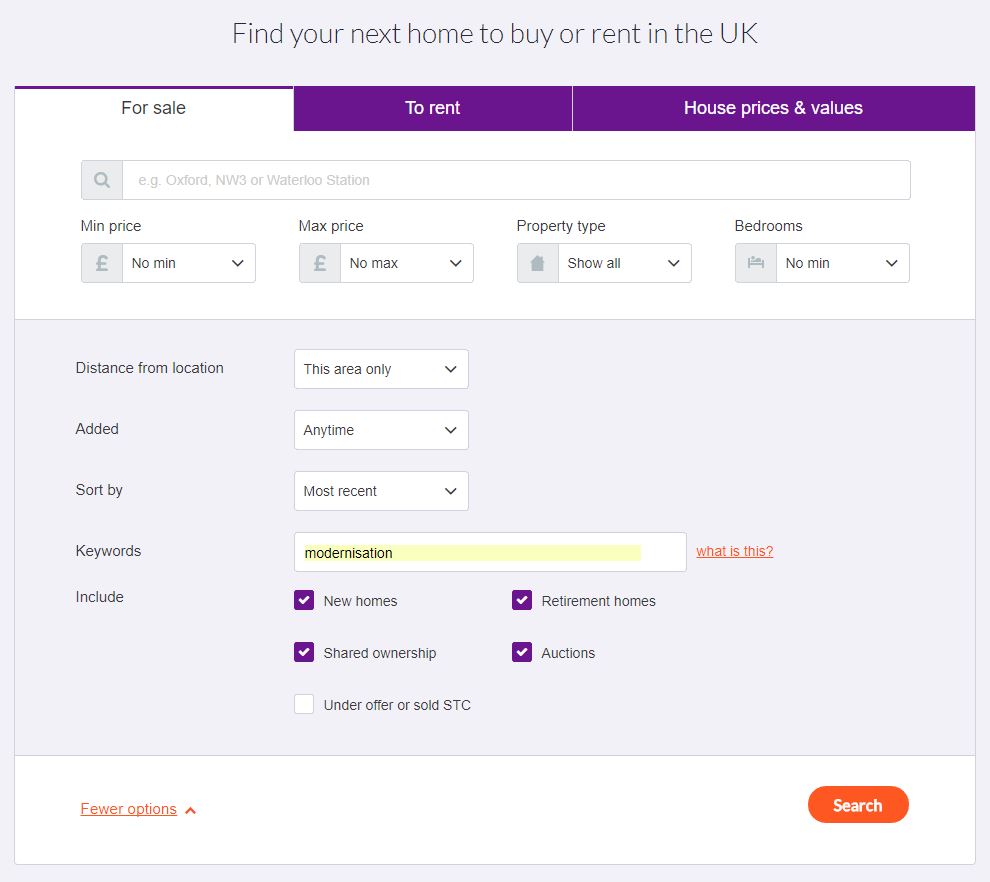Screen dimensions: 990x882
Task: Uncheck the Retirement homes checkbox
Action: pos(522,600)
